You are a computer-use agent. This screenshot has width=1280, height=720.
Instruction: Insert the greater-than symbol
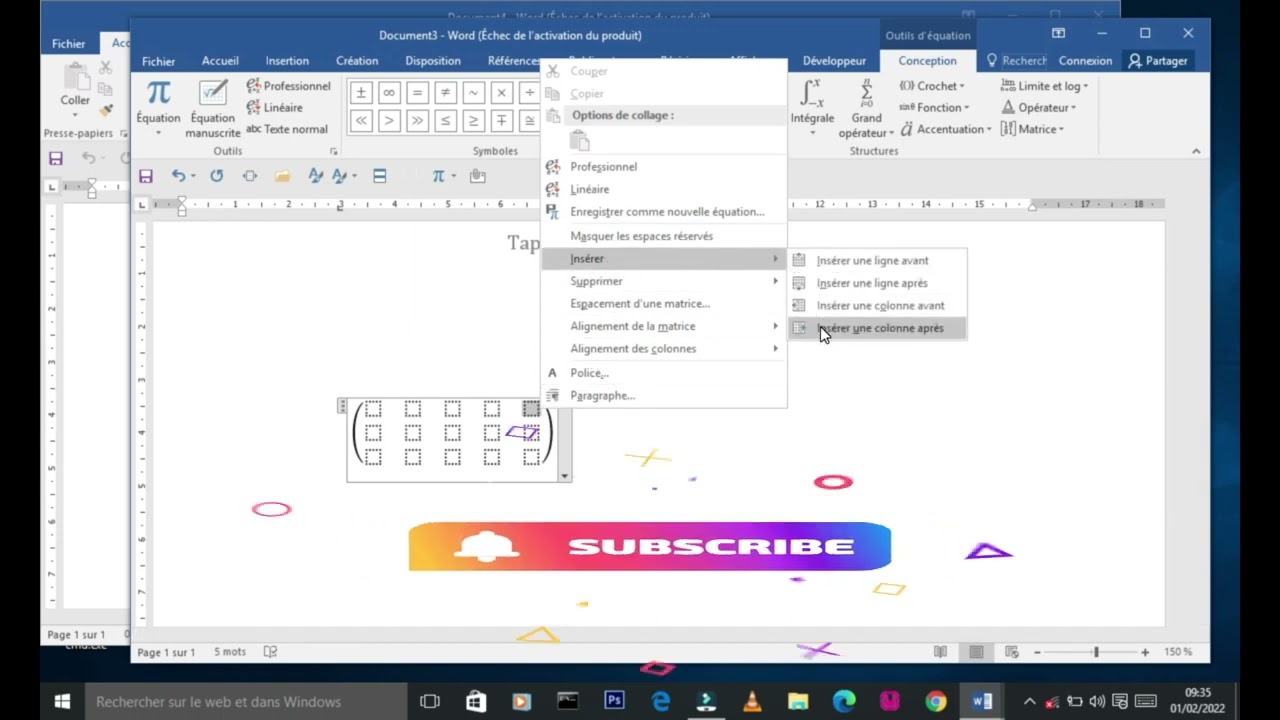(x=389, y=121)
